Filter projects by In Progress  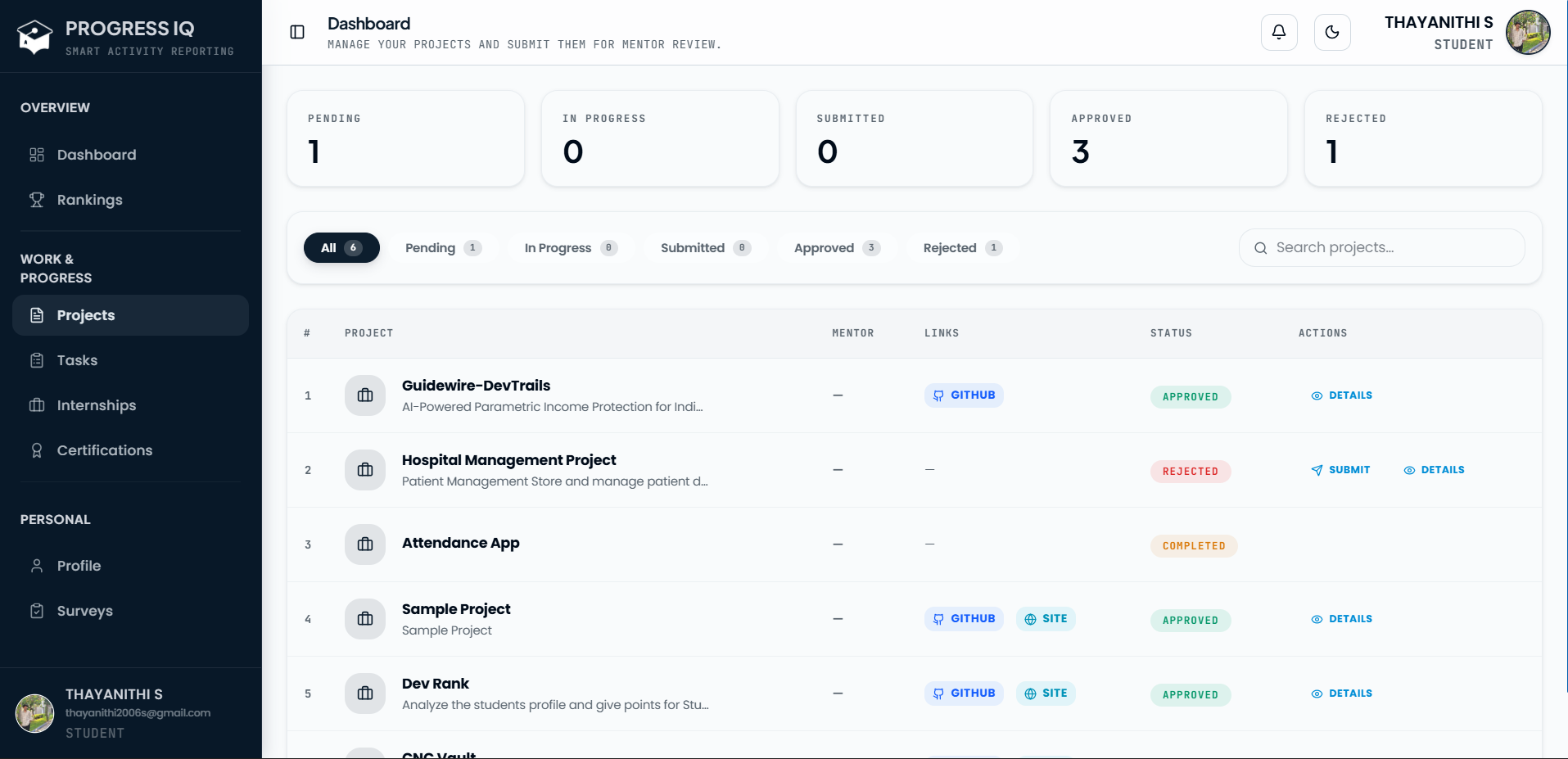(x=571, y=248)
